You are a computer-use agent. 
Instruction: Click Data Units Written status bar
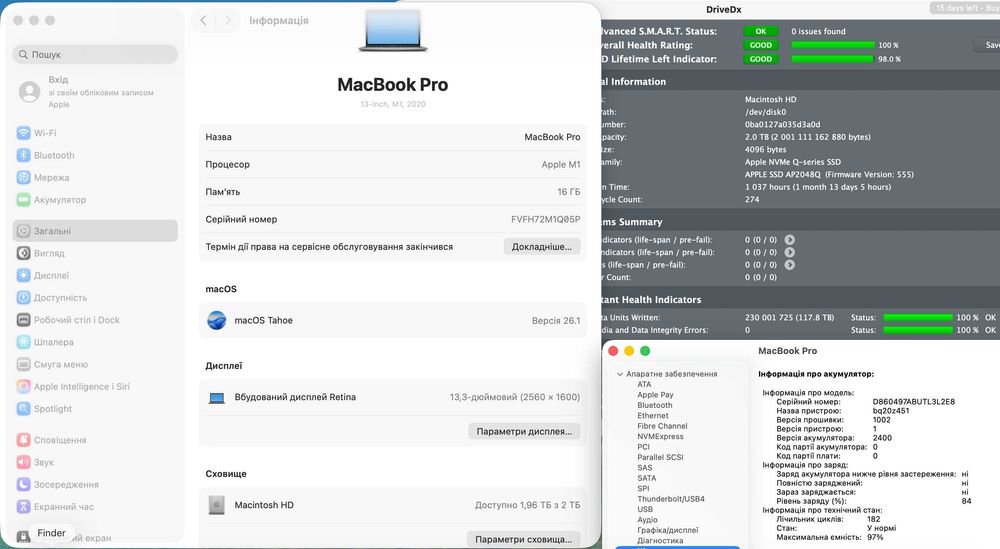[917, 318]
